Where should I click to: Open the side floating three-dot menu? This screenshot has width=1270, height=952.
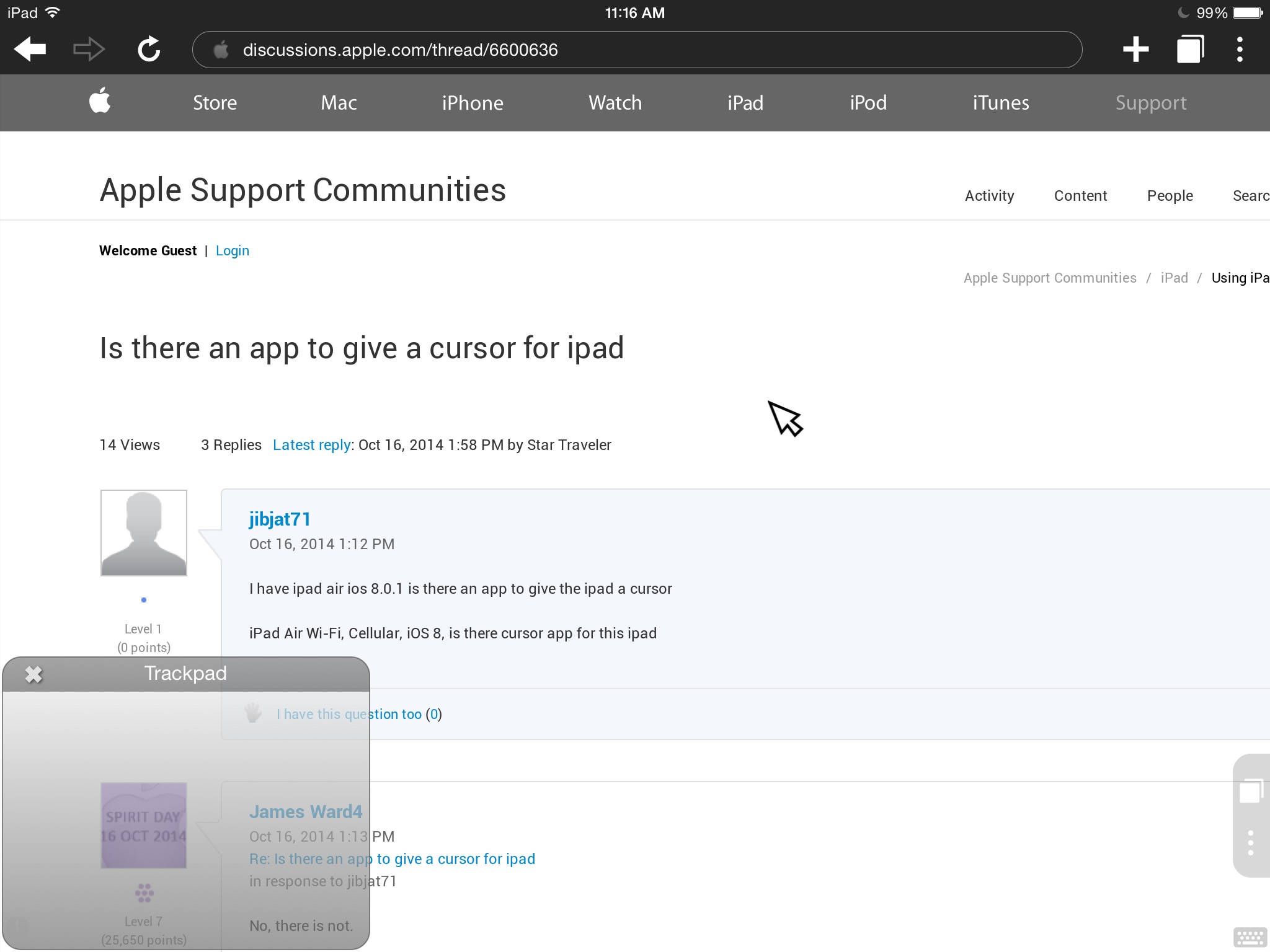coord(1250,843)
